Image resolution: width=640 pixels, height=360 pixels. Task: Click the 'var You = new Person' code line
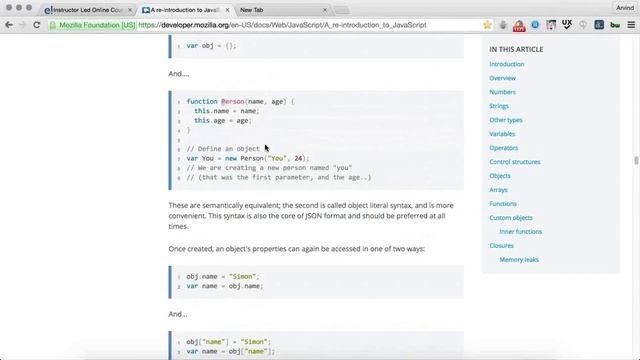(x=248, y=158)
